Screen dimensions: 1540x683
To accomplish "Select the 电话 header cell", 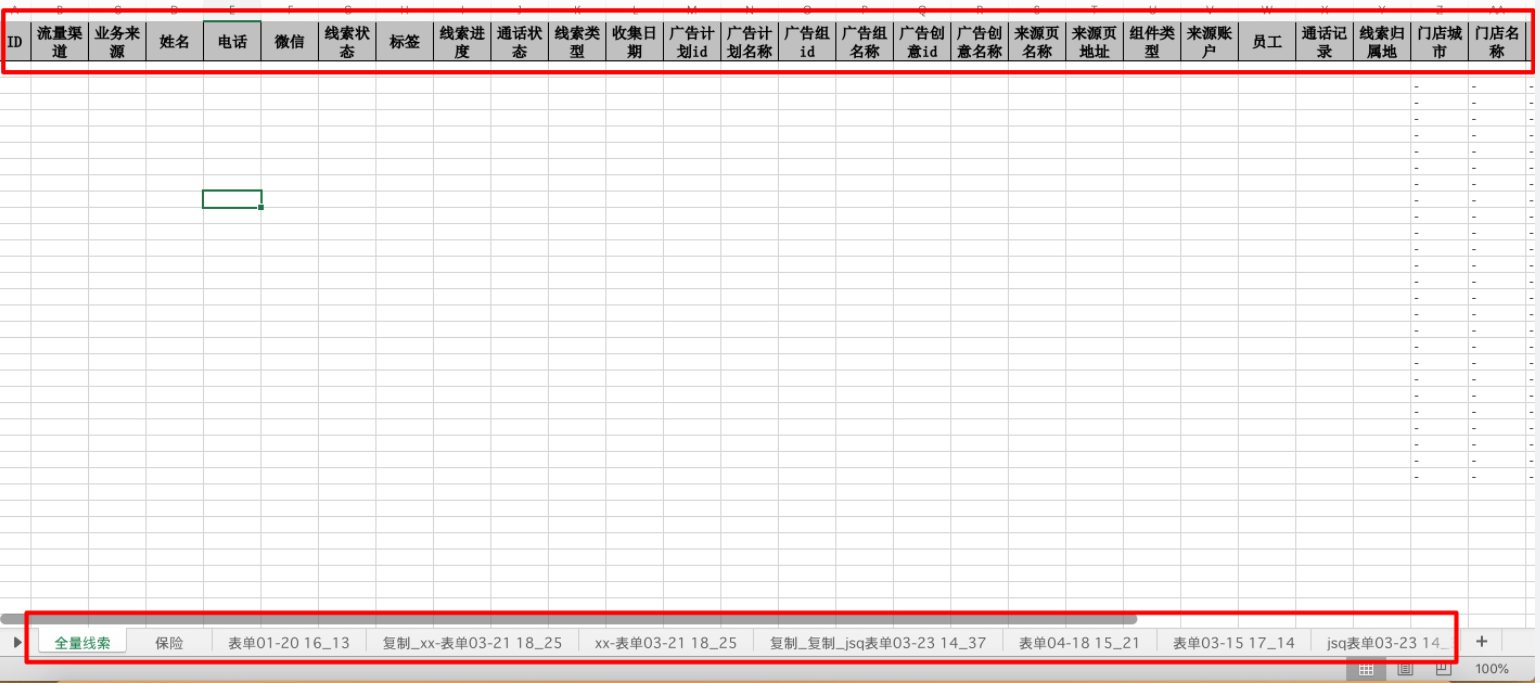I will (232, 42).
